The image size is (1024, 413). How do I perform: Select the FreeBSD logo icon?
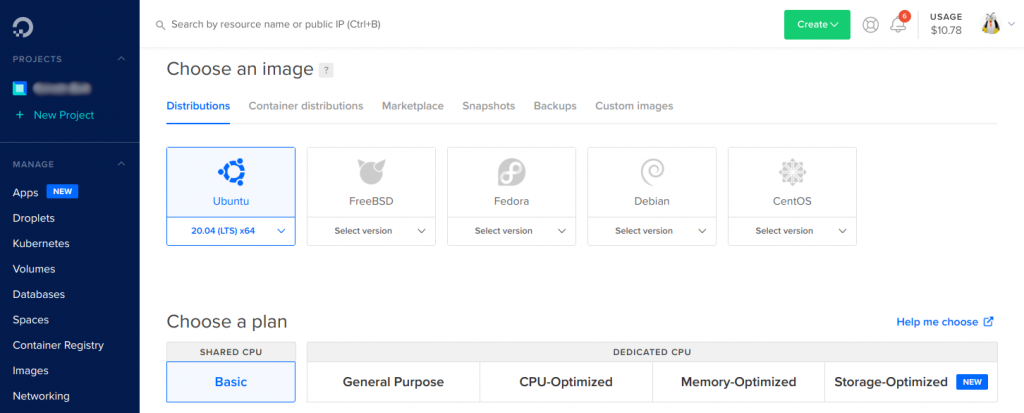[371, 171]
